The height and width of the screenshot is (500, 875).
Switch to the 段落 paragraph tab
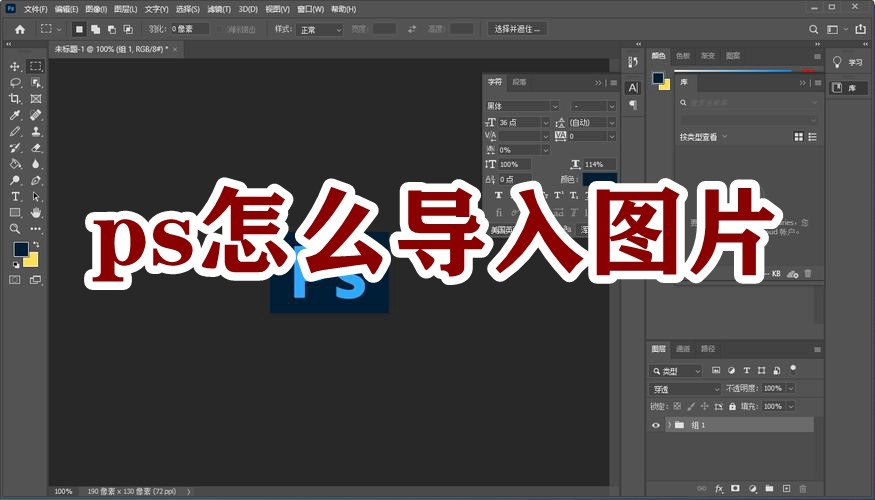(x=520, y=82)
